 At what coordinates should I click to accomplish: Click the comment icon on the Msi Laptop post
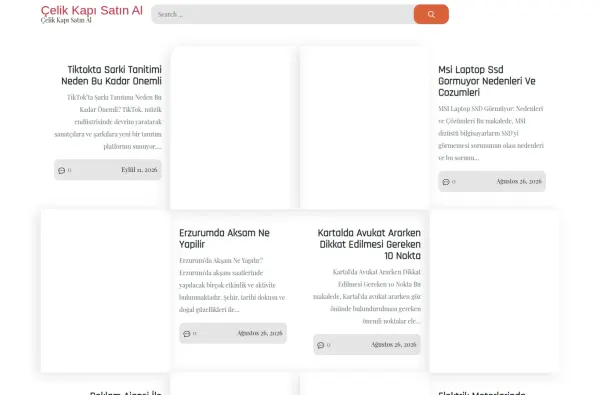[x=446, y=182]
